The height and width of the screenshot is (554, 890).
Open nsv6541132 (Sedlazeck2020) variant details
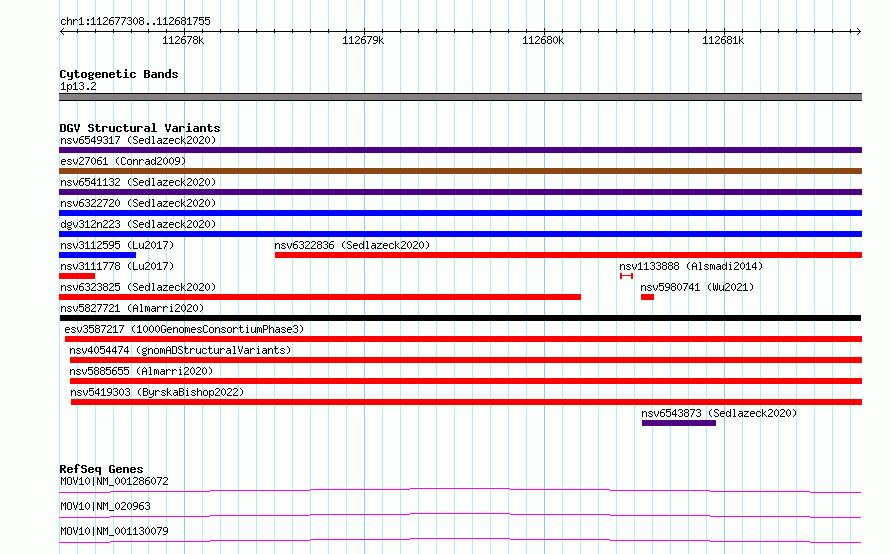(138, 182)
